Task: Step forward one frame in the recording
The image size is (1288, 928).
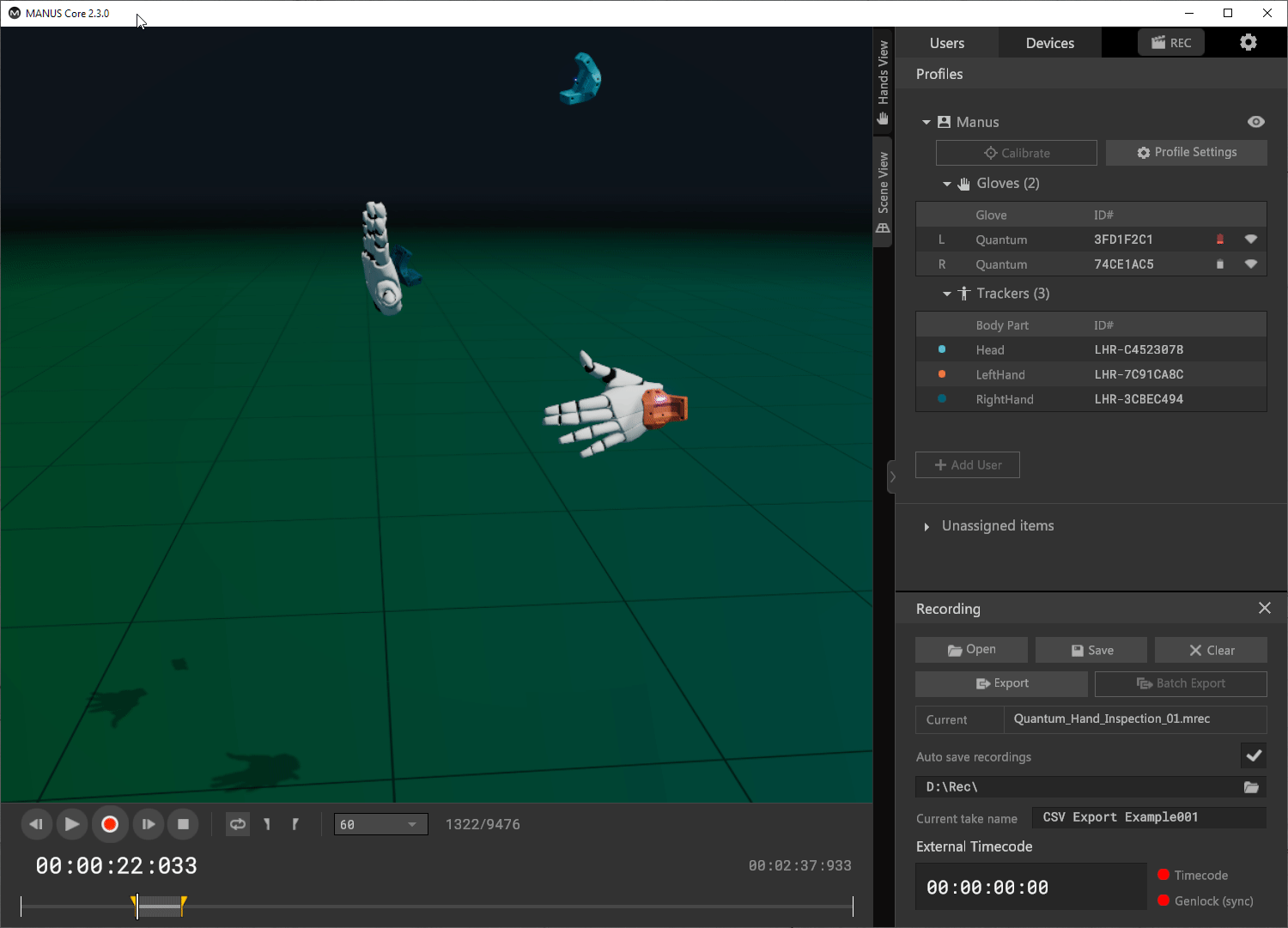Action: point(148,824)
